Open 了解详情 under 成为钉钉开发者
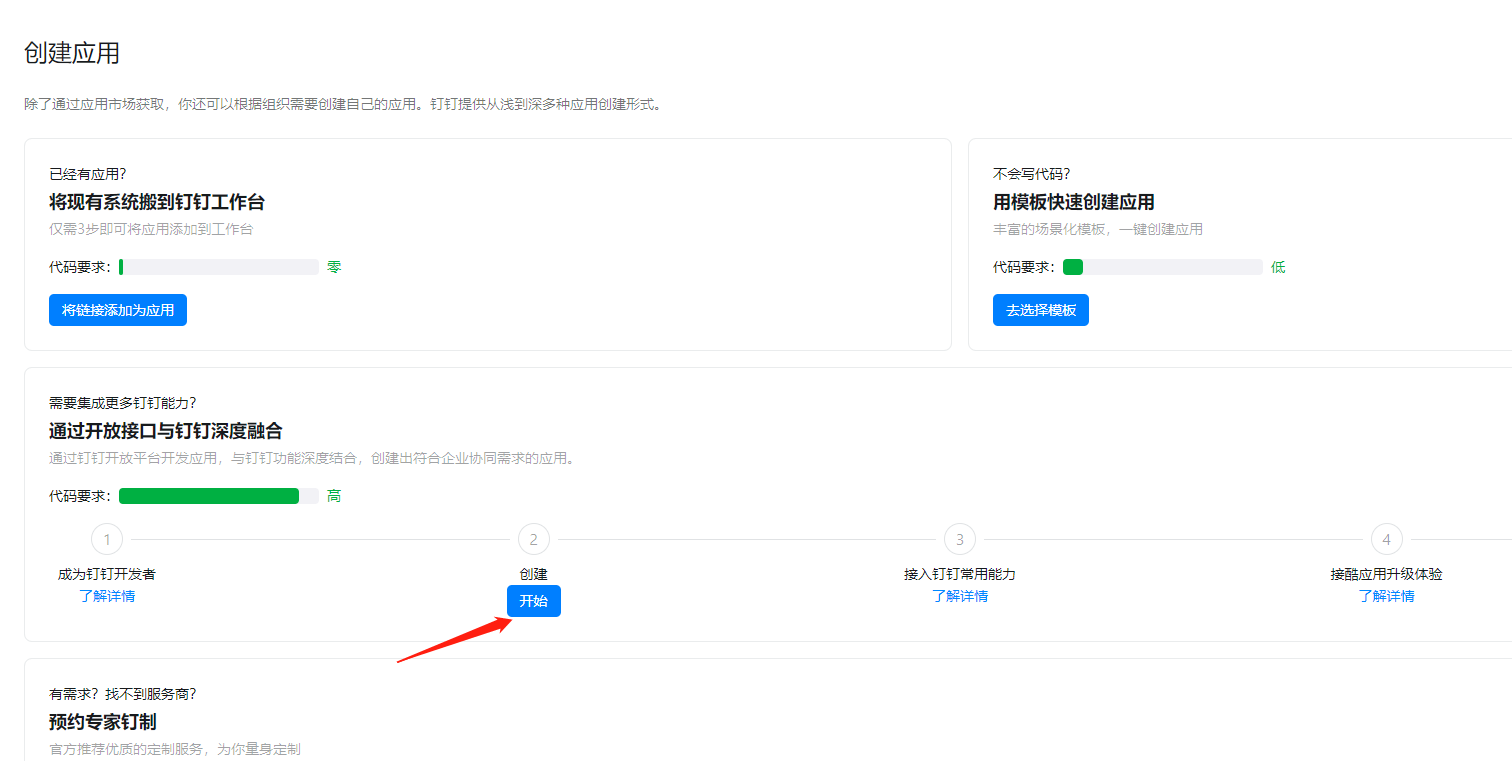 point(107,596)
